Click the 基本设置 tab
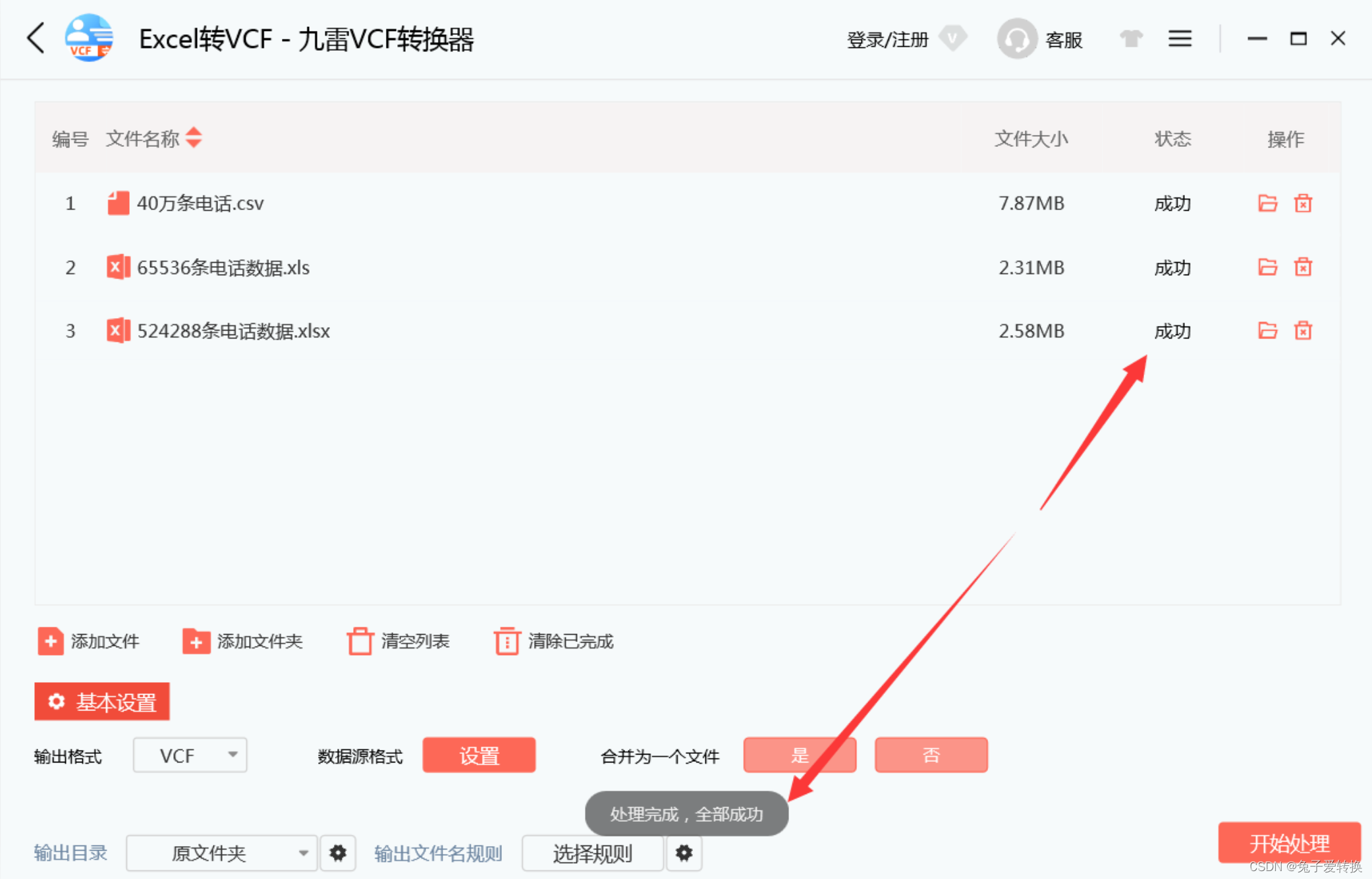Viewport: 1372px width, 879px height. (102, 702)
